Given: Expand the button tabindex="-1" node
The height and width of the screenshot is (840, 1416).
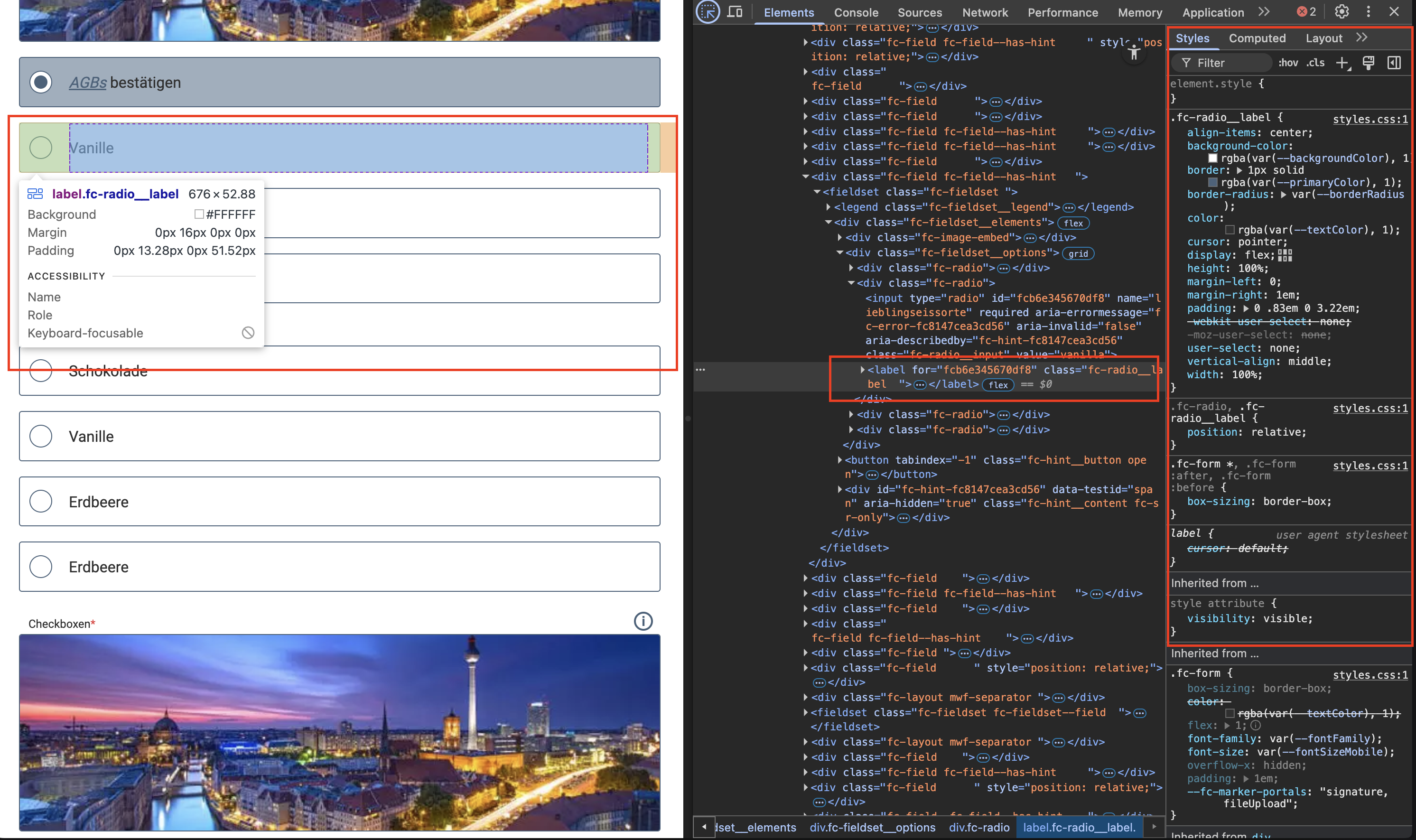Looking at the screenshot, I should (x=840, y=459).
